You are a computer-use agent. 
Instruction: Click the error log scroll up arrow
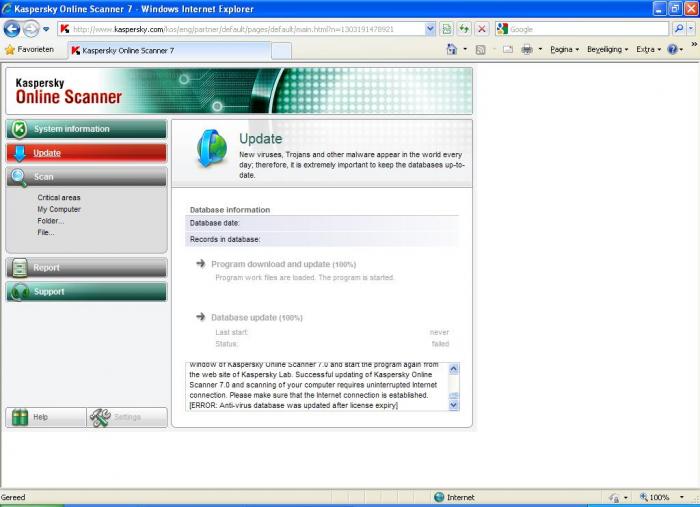[454, 368]
